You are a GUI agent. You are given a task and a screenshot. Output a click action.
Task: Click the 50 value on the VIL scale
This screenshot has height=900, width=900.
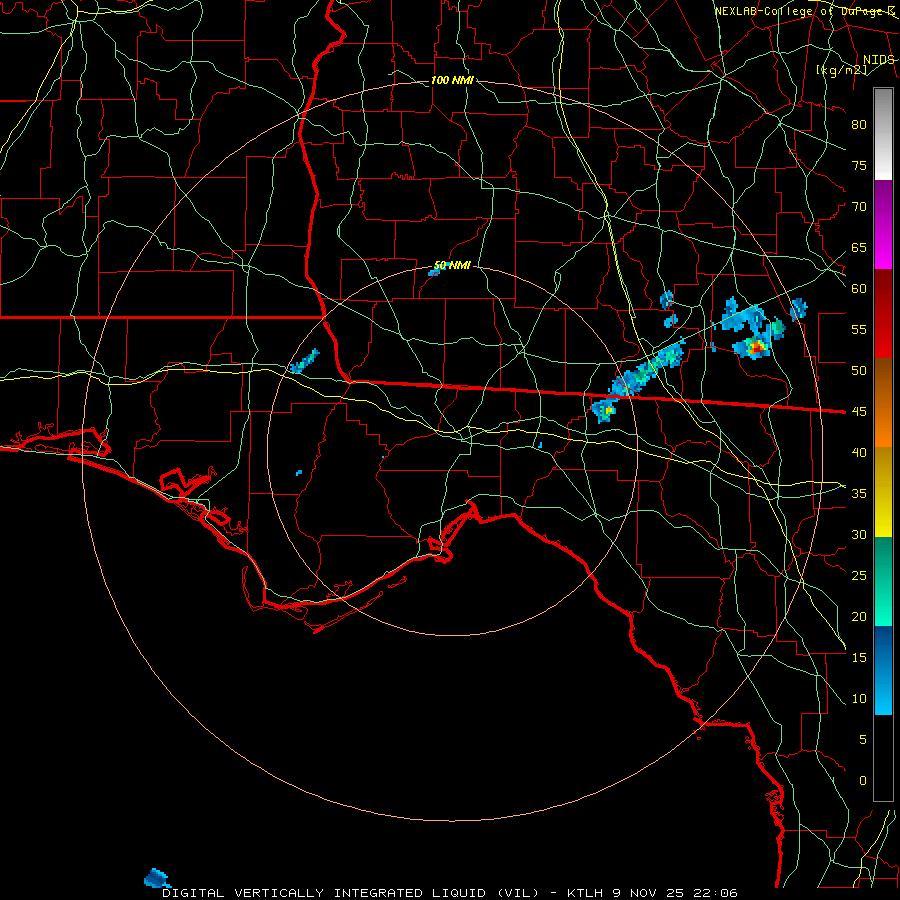859,370
